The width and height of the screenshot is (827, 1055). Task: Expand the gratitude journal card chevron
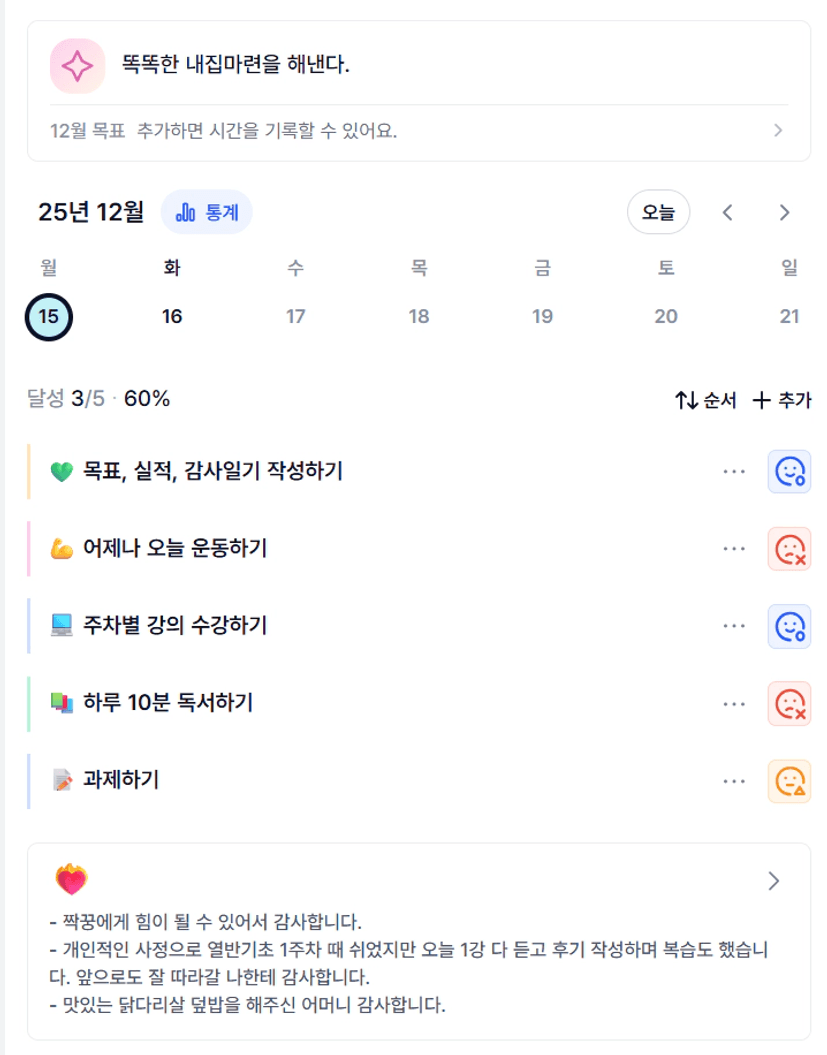773,881
